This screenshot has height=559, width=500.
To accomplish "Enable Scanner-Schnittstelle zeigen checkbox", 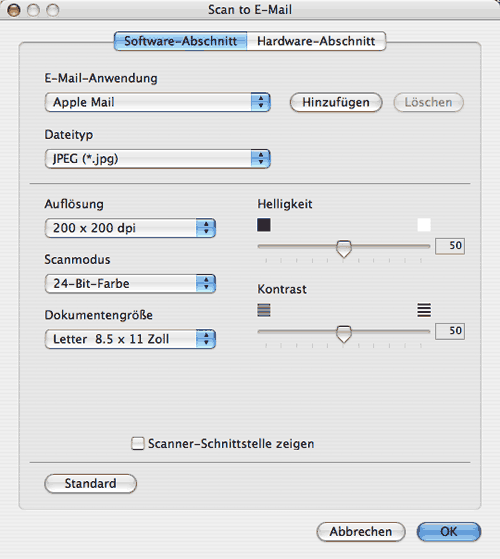I will [x=138, y=443].
